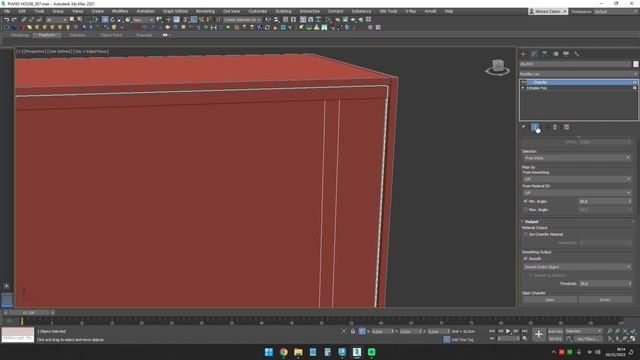Screen dimensions: 640x360
Task: Toggle Editable Poly modifier visibility eye
Action: (x=634, y=88)
